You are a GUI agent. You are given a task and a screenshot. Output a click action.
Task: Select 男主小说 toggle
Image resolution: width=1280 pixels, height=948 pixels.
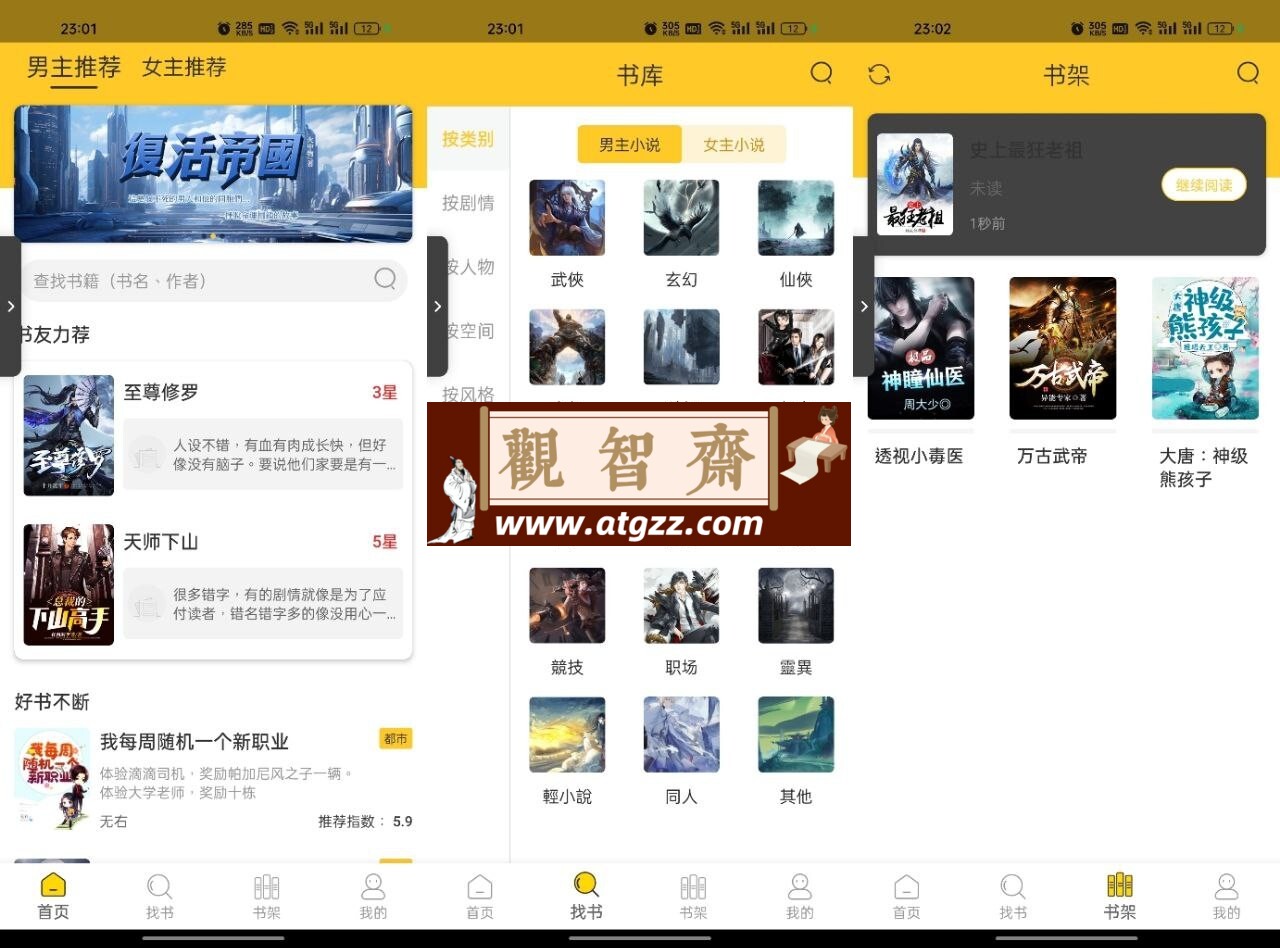[x=630, y=144]
